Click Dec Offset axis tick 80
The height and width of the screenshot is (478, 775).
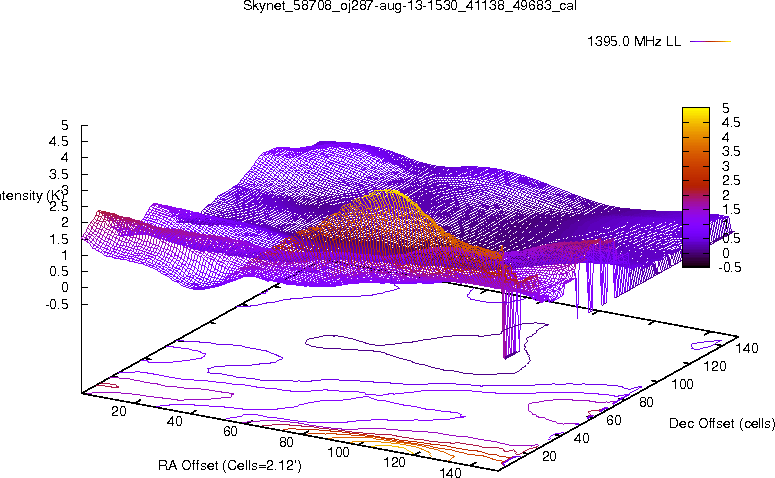click(646, 402)
